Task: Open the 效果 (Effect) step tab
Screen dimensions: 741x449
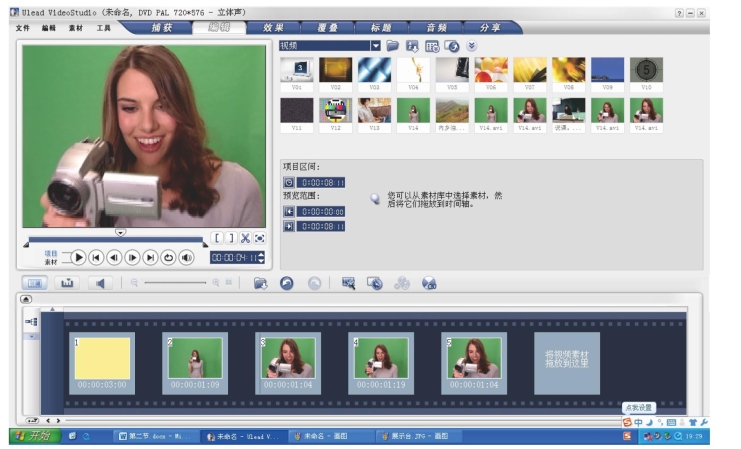Action: click(273, 28)
